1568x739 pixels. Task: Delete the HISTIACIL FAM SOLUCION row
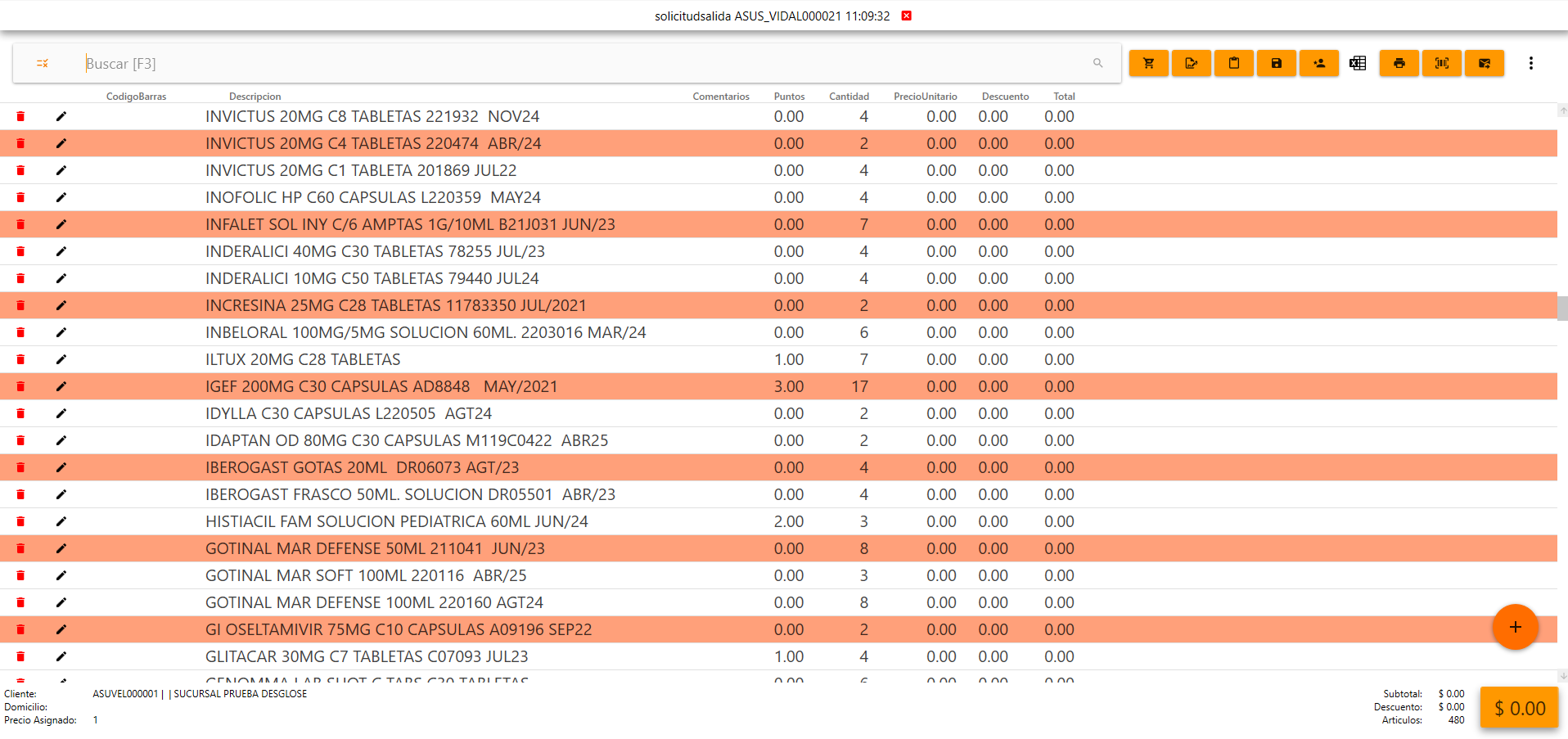tap(20, 521)
